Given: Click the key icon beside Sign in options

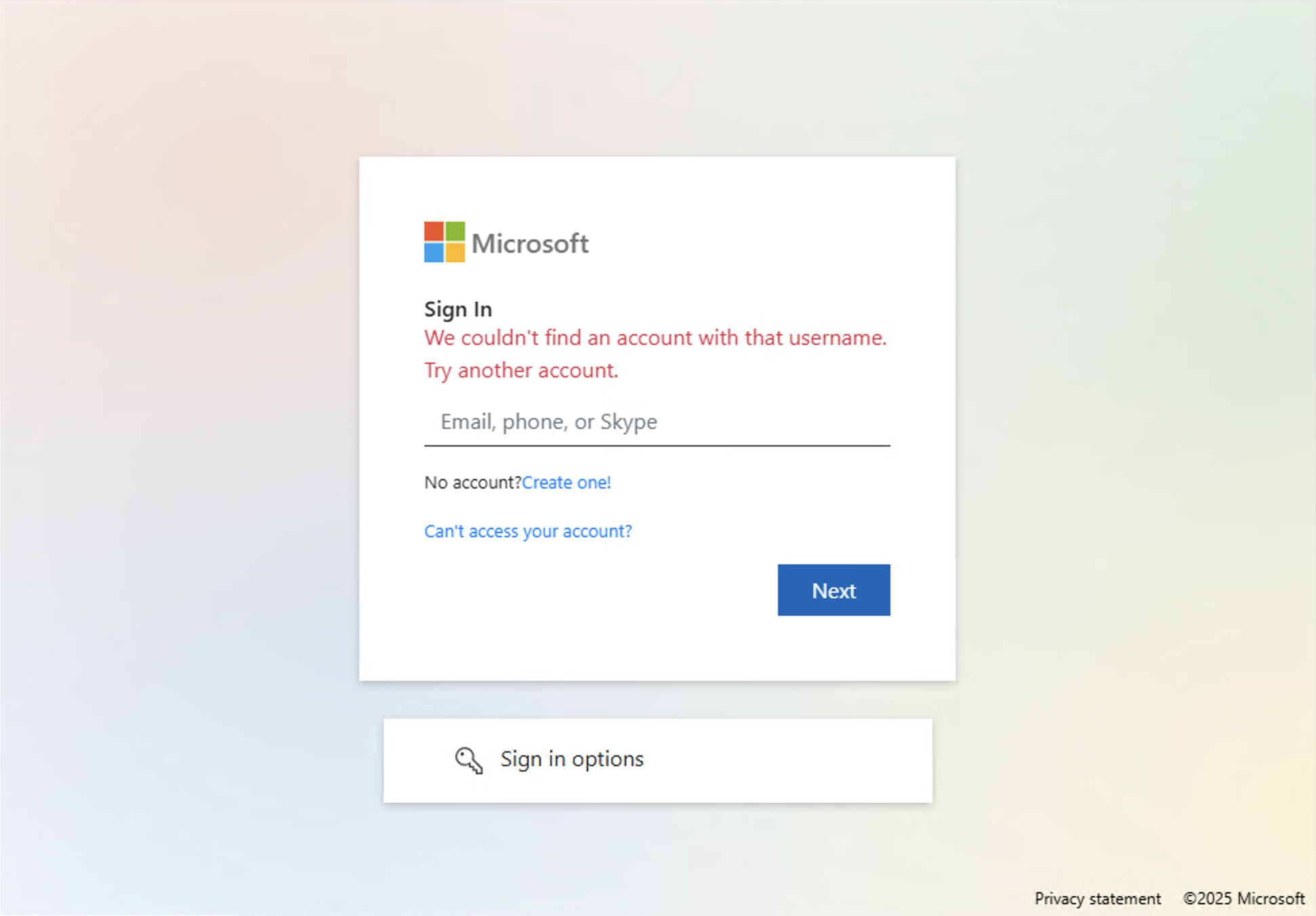Looking at the screenshot, I should [469, 760].
